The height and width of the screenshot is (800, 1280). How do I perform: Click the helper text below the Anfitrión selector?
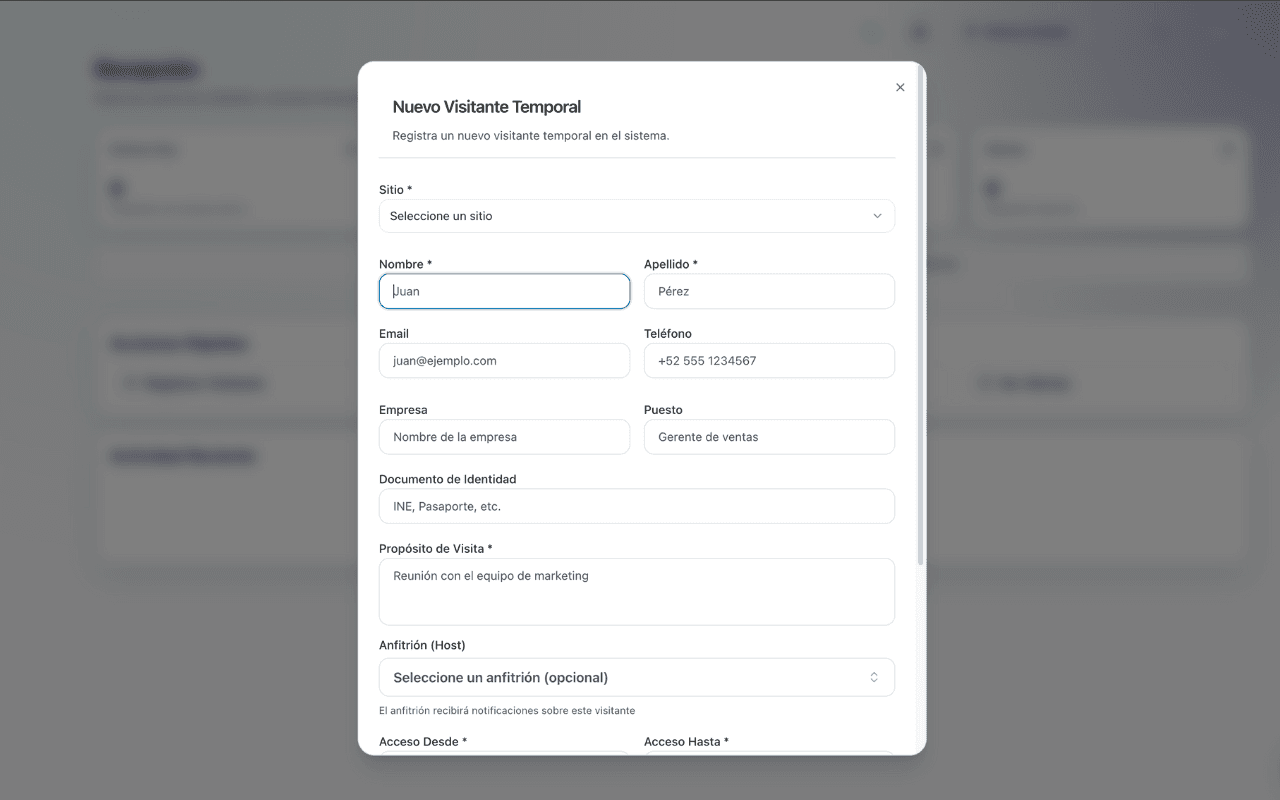pyautogui.click(x=508, y=710)
